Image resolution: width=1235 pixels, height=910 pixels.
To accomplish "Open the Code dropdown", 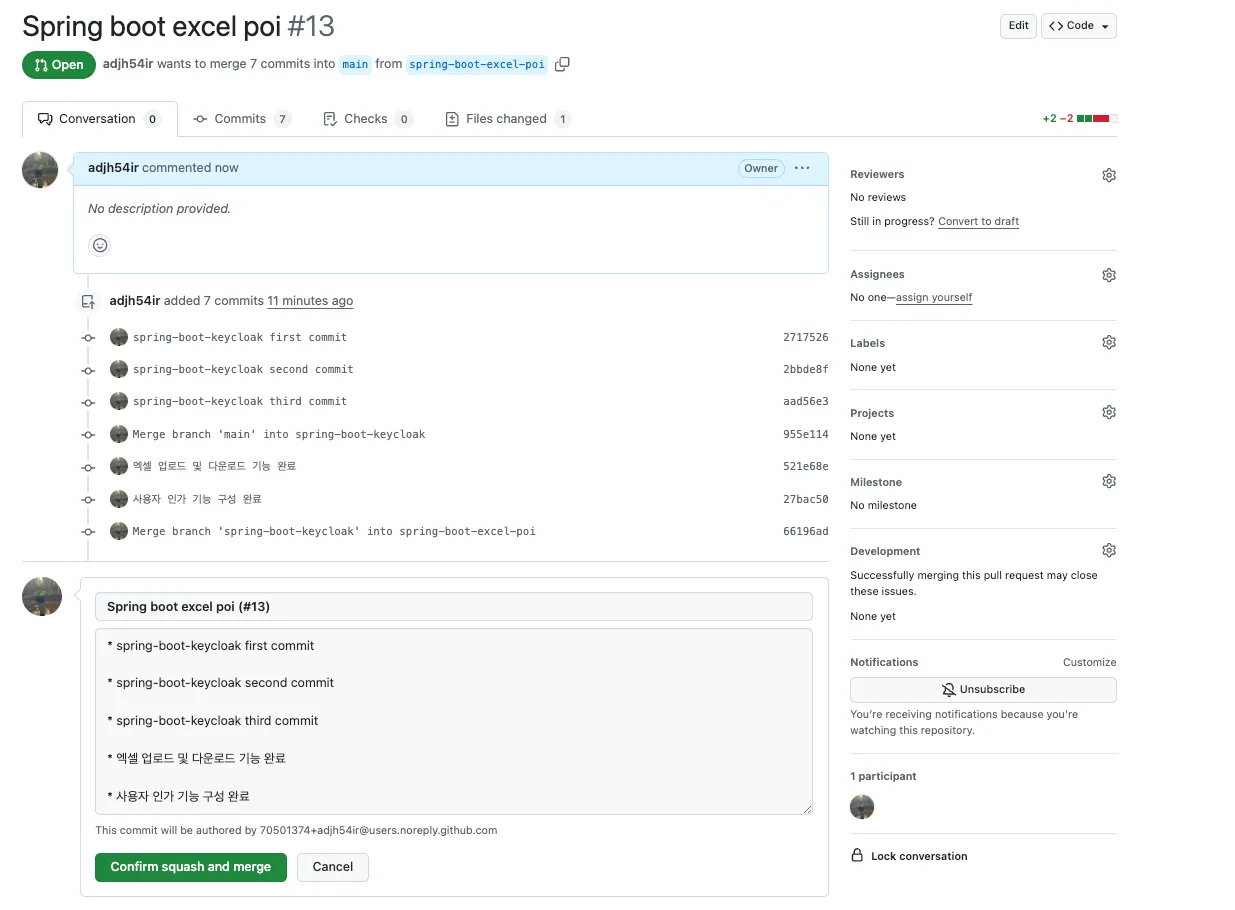I will click(x=1079, y=26).
